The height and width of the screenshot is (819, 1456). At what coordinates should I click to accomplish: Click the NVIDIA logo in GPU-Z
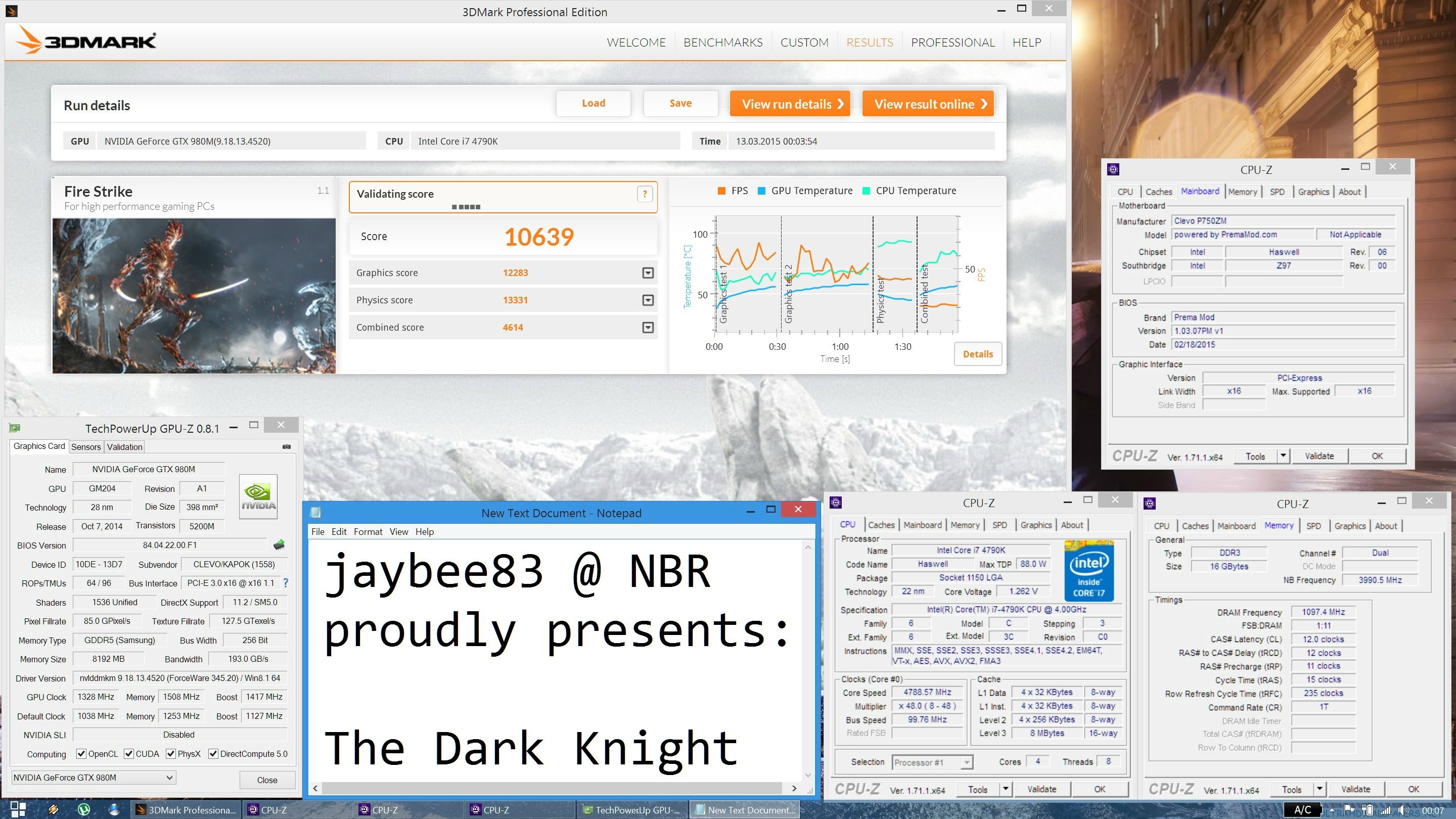[258, 497]
